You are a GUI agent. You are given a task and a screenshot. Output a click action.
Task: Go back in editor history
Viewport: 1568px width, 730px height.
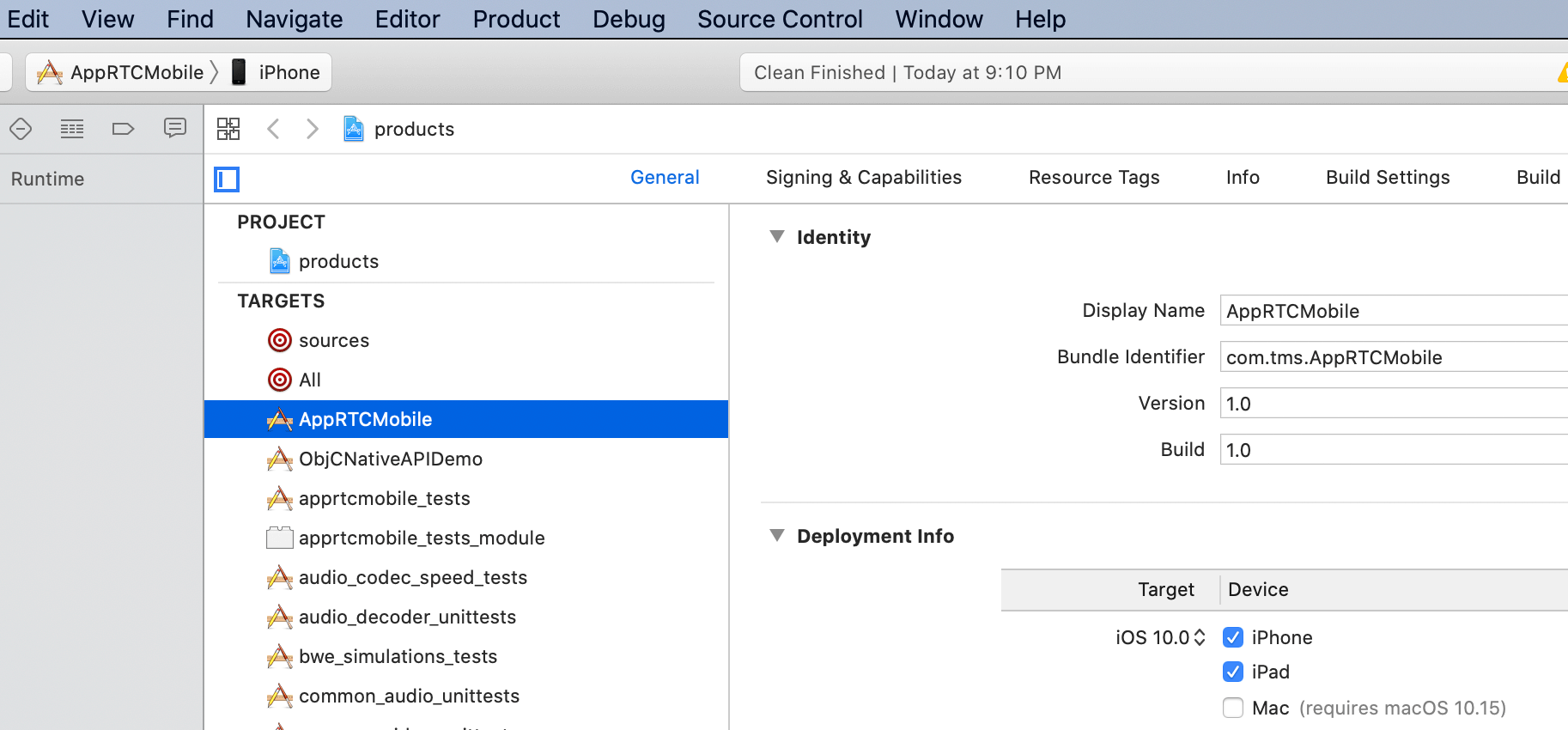273,129
